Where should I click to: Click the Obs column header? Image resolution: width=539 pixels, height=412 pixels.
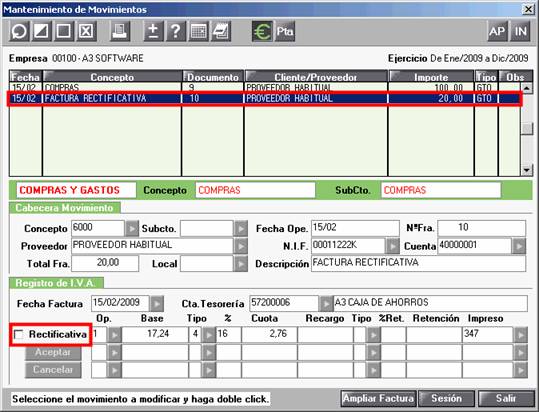[x=515, y=77]
